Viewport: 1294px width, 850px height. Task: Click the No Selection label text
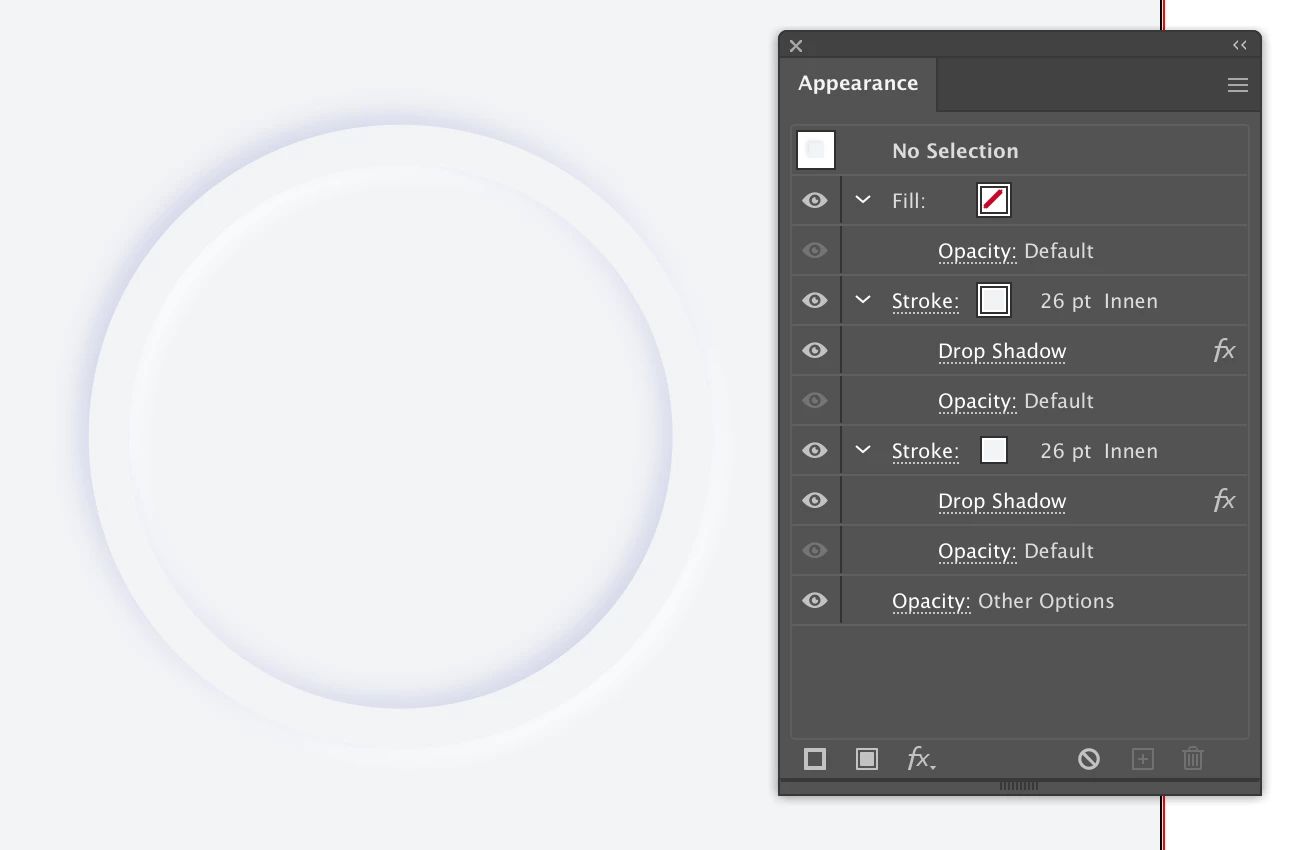955,151
